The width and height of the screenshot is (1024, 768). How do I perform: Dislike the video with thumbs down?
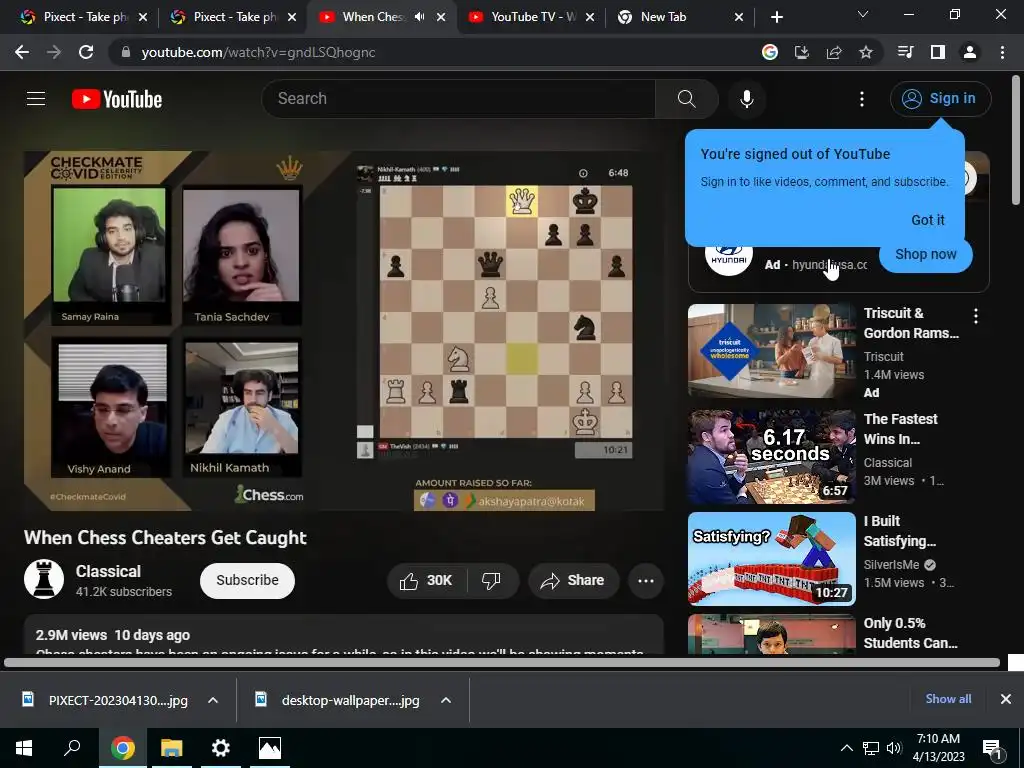point(491,581)
